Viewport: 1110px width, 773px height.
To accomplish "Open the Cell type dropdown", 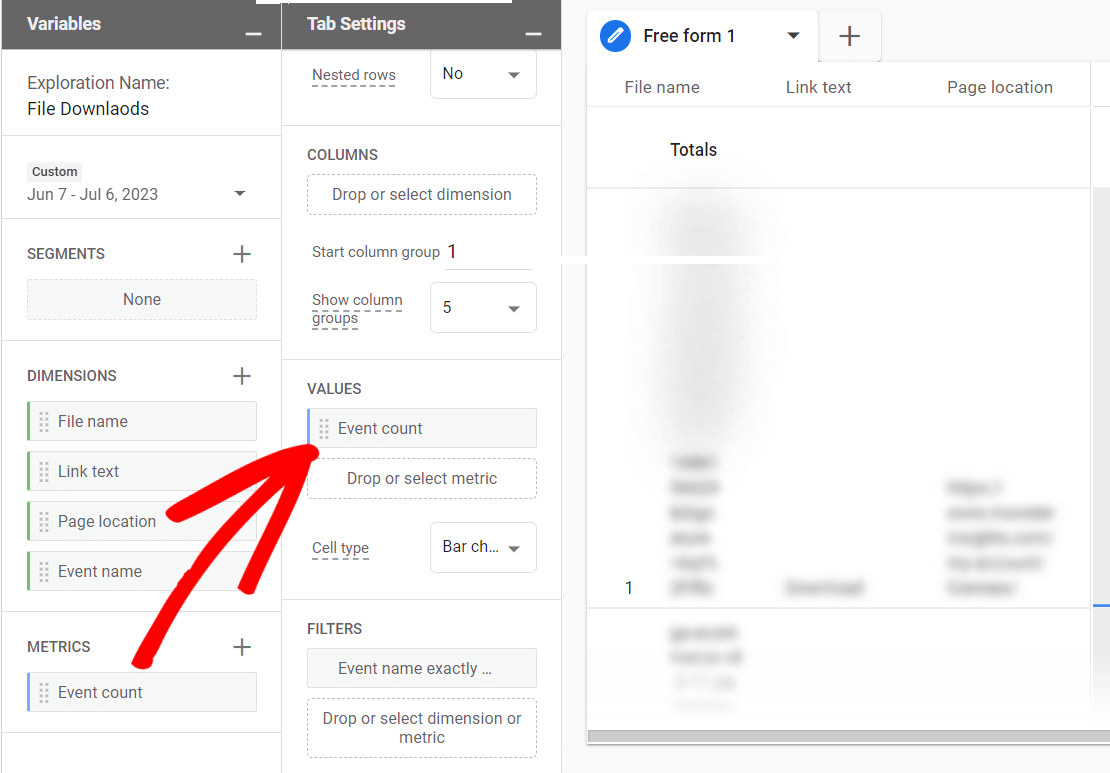I will (483, 547).
